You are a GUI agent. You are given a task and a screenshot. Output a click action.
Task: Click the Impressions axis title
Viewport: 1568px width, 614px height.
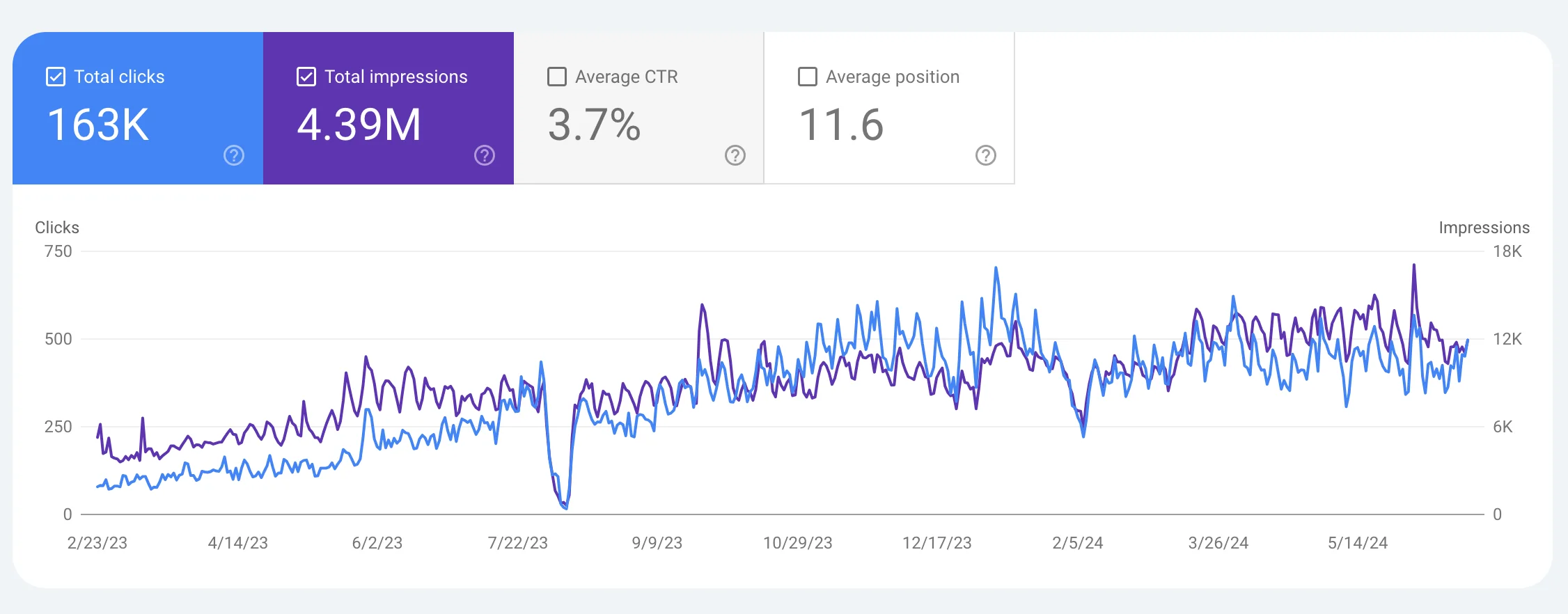click(x=1484, y=228)
